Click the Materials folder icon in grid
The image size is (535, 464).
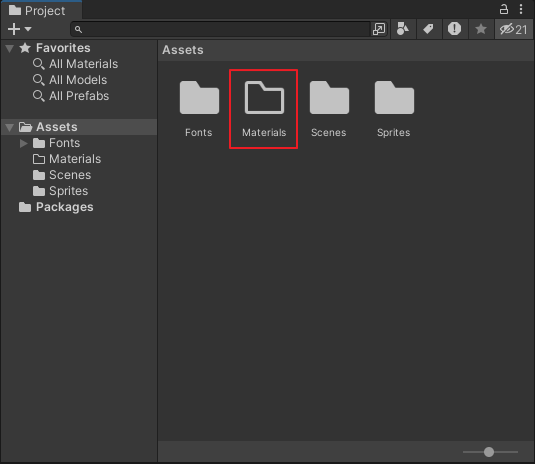coord(264,98)
